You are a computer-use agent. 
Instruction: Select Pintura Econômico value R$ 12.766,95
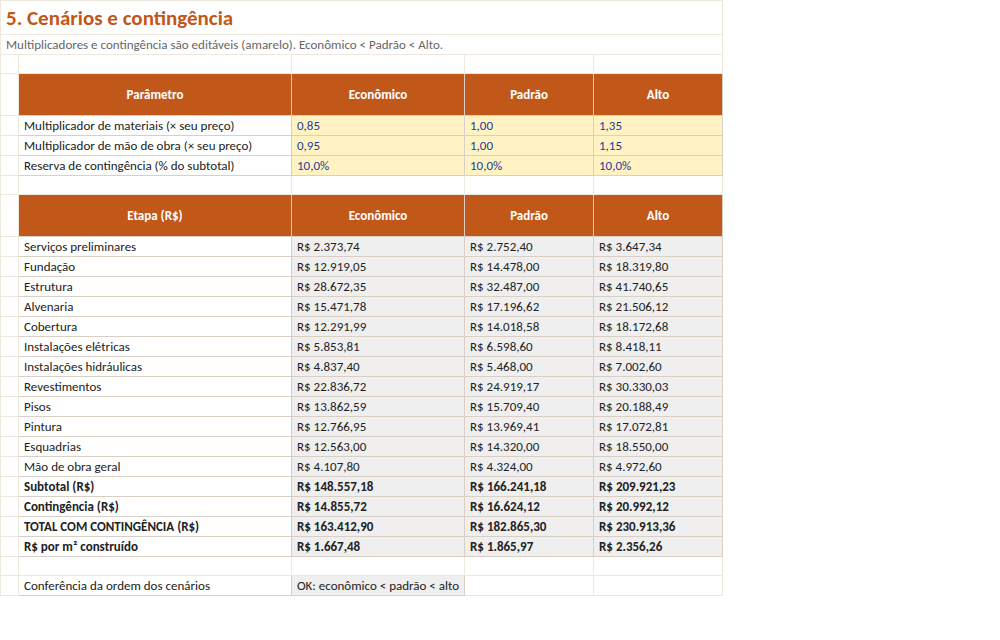pyautogui.click(x=378, y=426)
